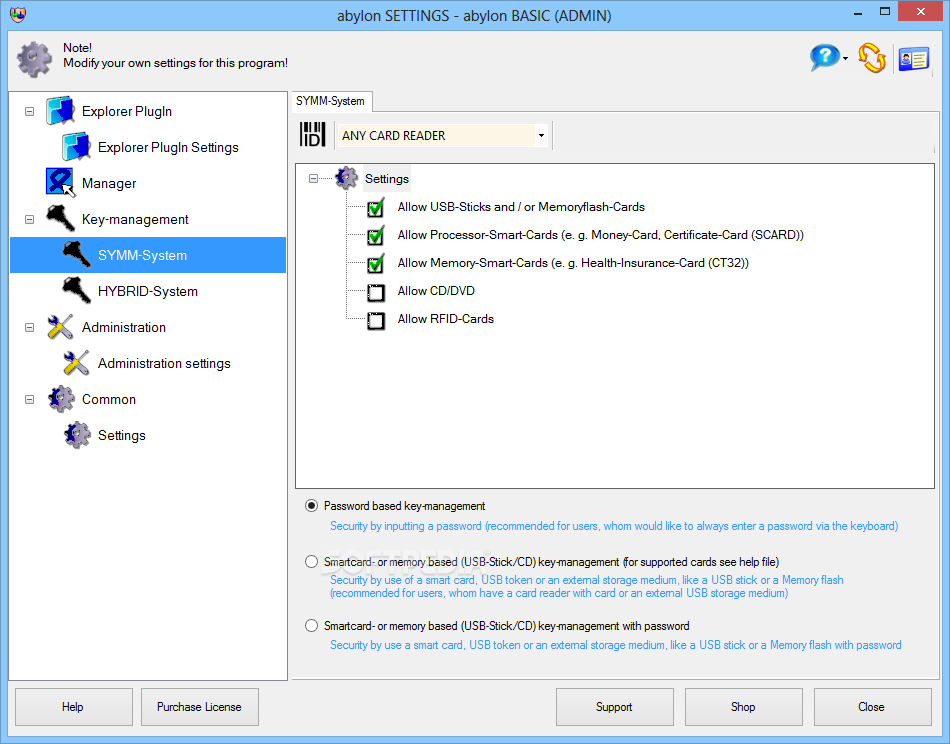This screenshot has width=950, height=744.
Task: Click the Manager icon in the tree
Action: pyautogui.click(x=61, y=183)
